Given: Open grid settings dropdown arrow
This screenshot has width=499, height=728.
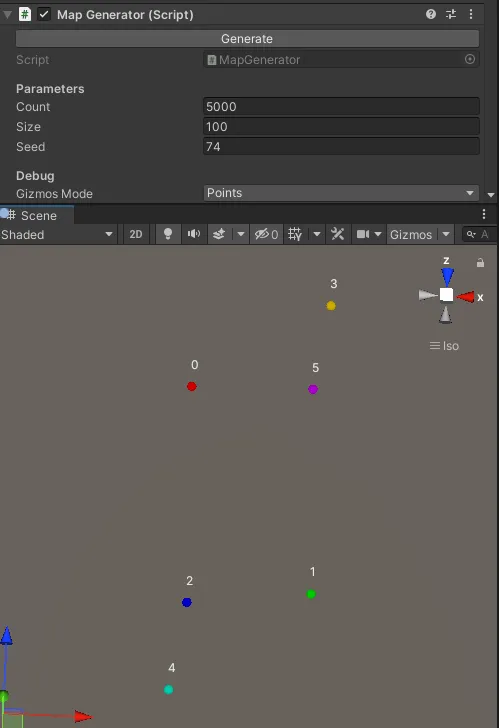Looking at the screenshot, I should click(x=317, y=234).
